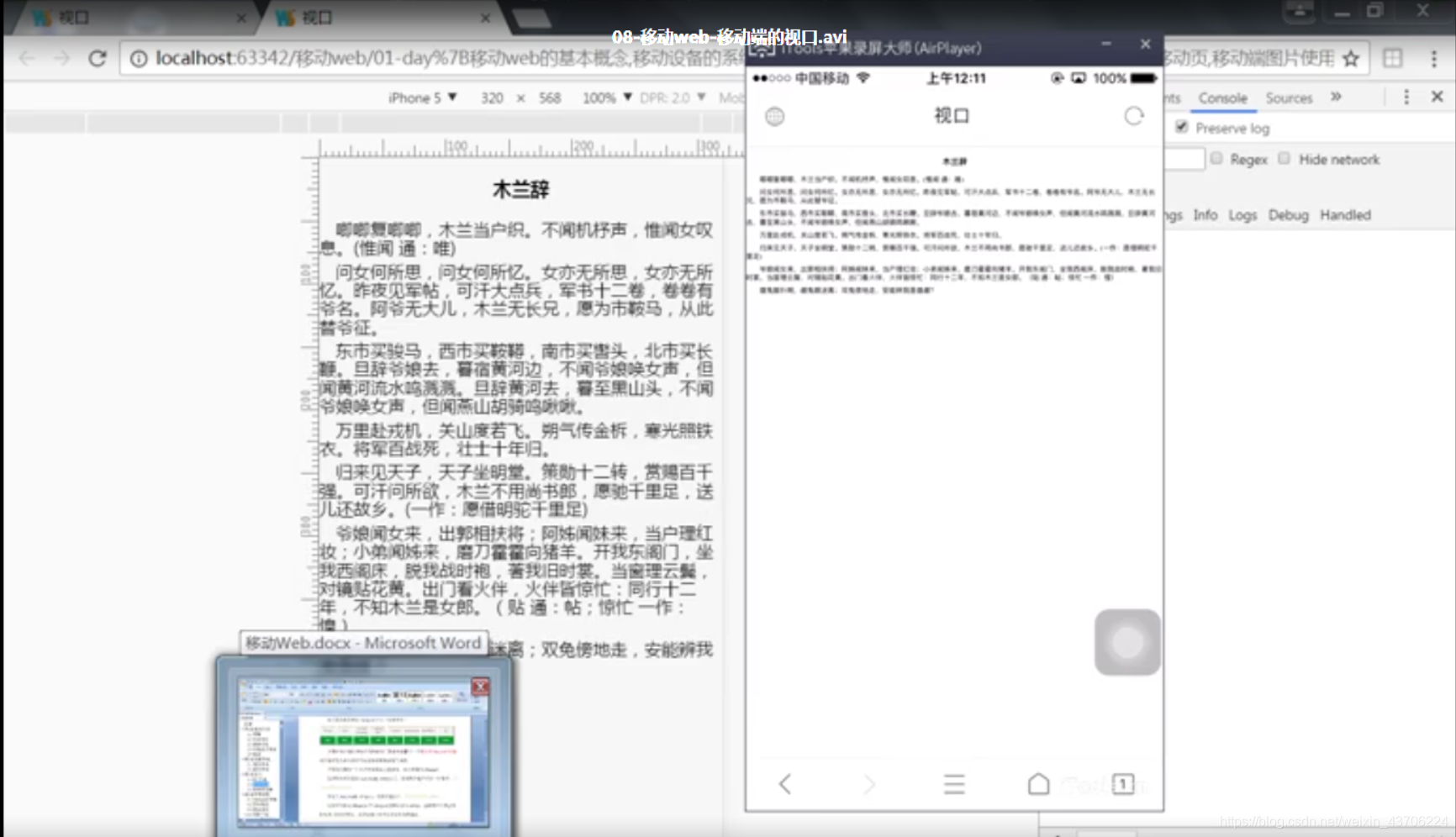Image resolution: width=1456 pixels, height=837 pixels.
Task: Tap the battery icon in phone status bar
Action: pyautogui.click(x=1143, y=78)
